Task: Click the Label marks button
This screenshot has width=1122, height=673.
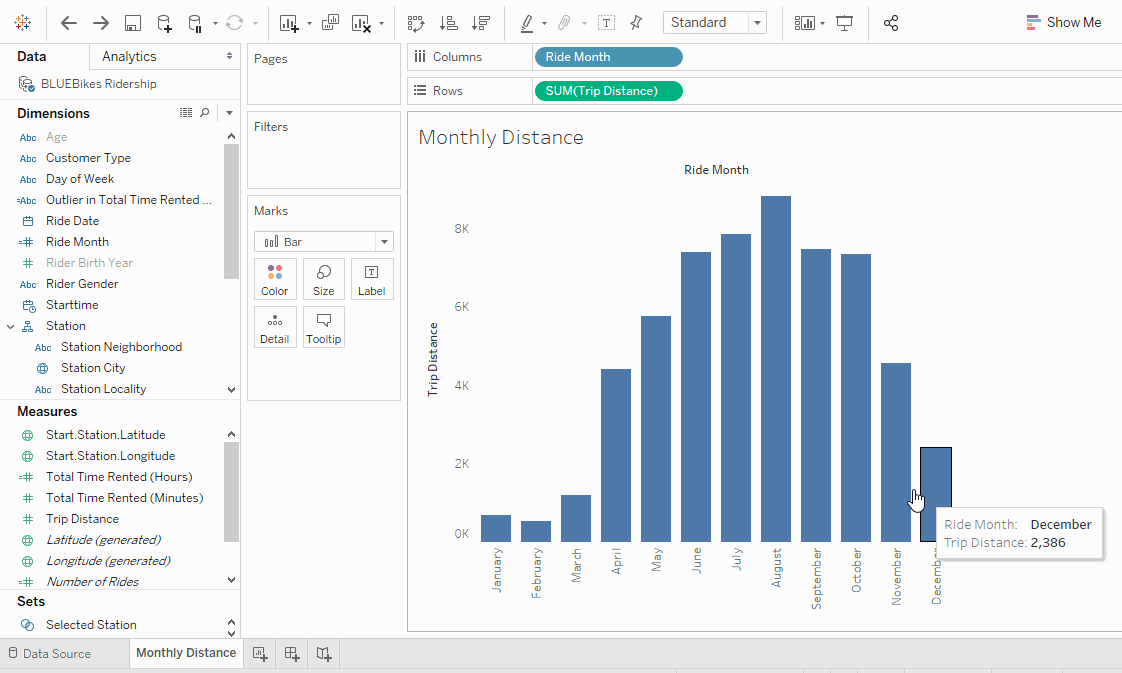Action: 371,279
